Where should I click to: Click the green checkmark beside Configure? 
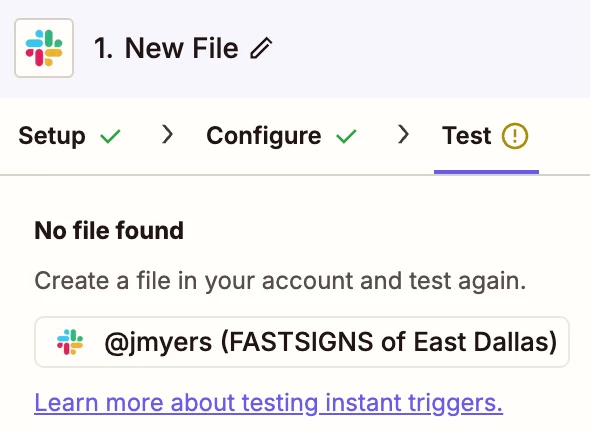tap(346, 136)
